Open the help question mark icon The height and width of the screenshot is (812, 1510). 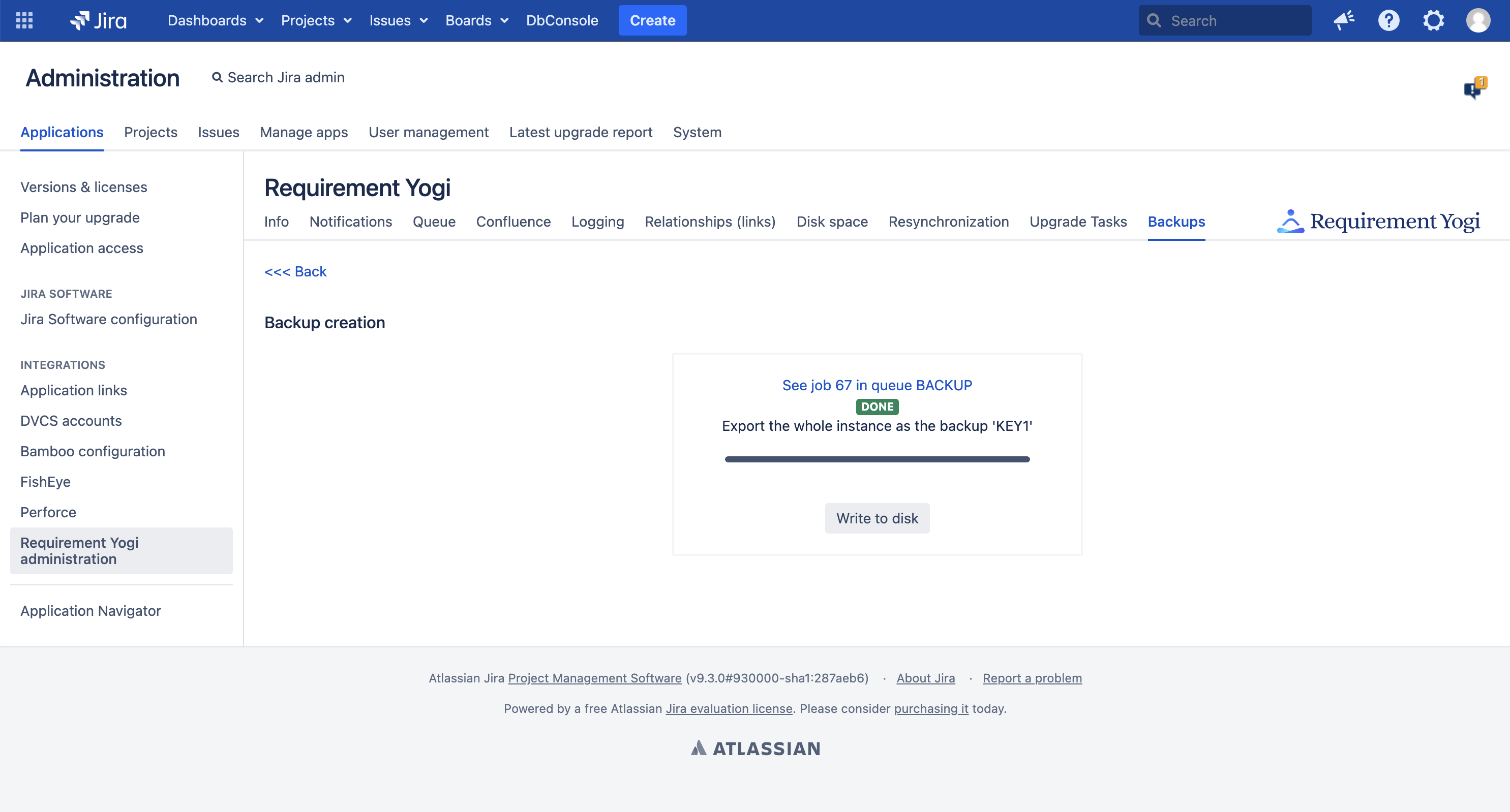tap(1388, 20)
